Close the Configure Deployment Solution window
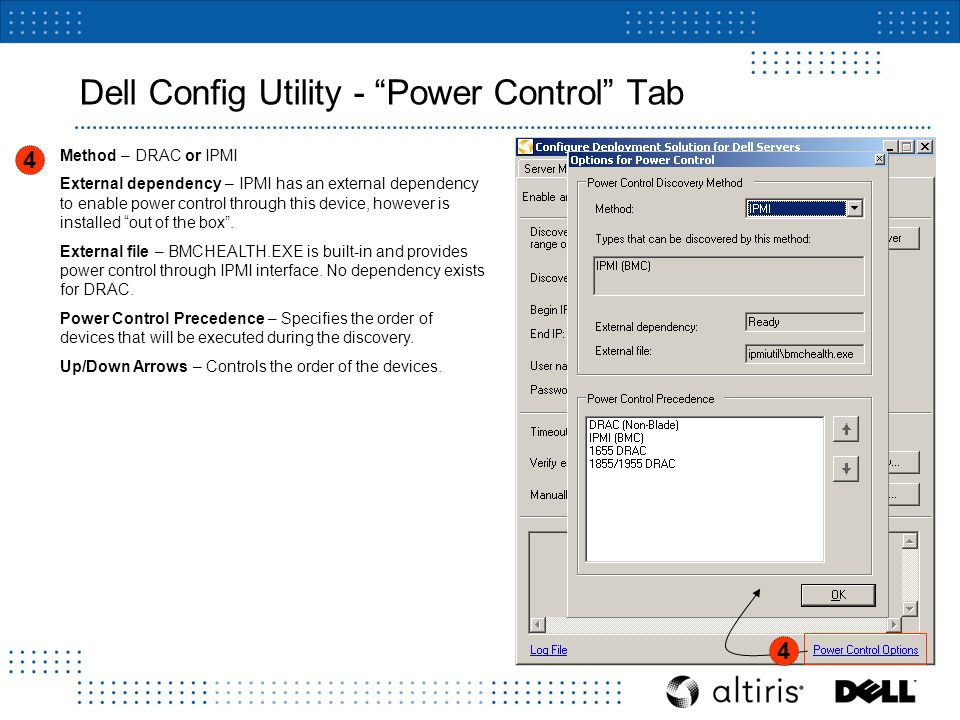This screenshot has height=720, width=960. point(925,146)
